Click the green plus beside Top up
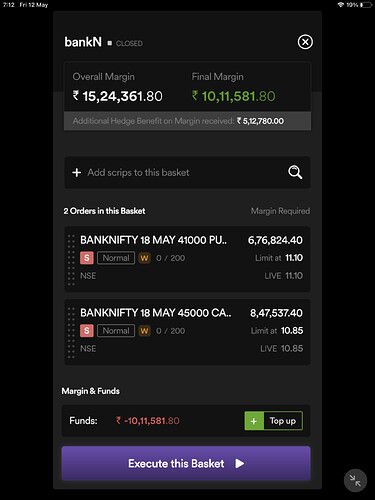The height and width of the screenshot is (500, 375). [x=254, y=421]
